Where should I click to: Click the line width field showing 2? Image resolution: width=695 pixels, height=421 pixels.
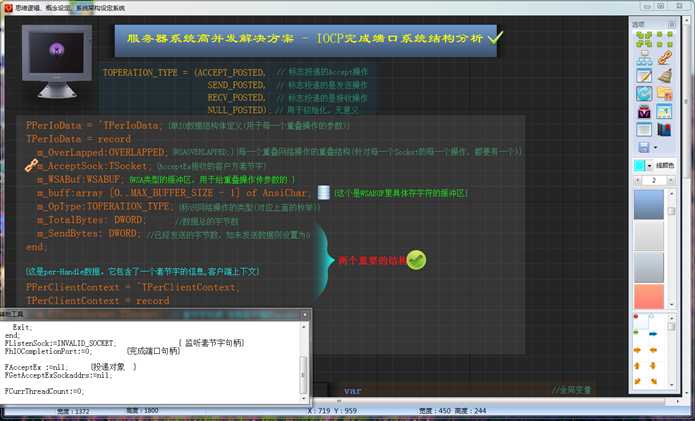[654, 180]
